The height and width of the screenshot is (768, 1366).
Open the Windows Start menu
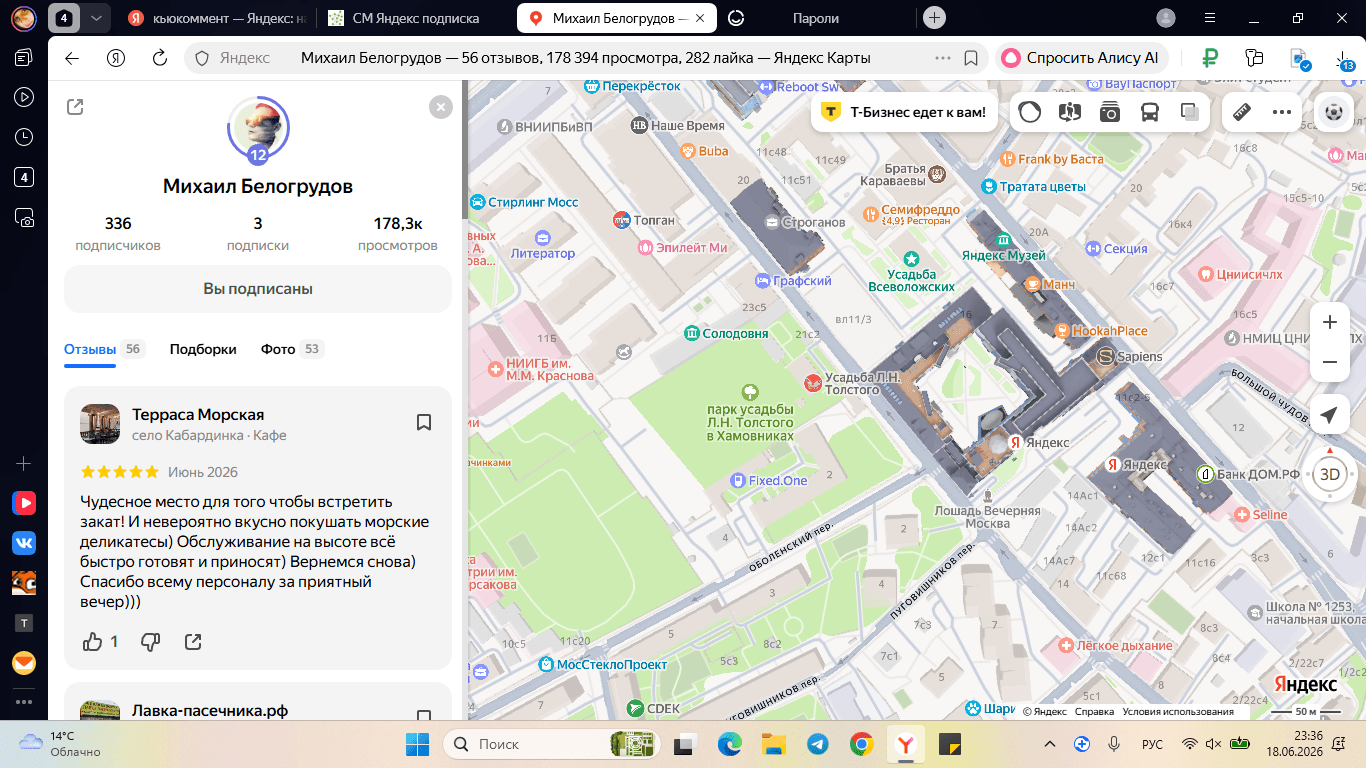(x=417, y=744)
